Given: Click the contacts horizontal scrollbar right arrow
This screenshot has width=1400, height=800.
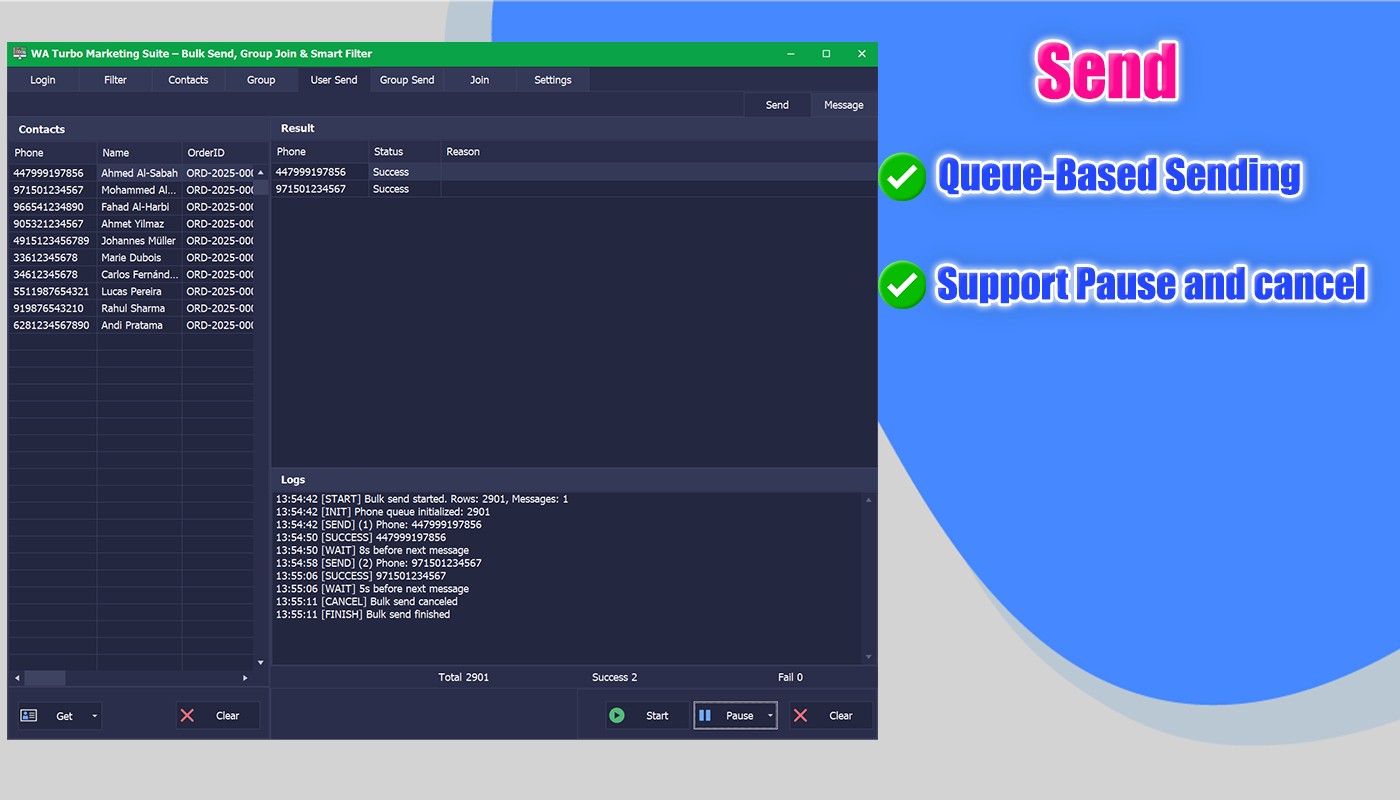Looking at the screenshot, I should click(245, 678).
